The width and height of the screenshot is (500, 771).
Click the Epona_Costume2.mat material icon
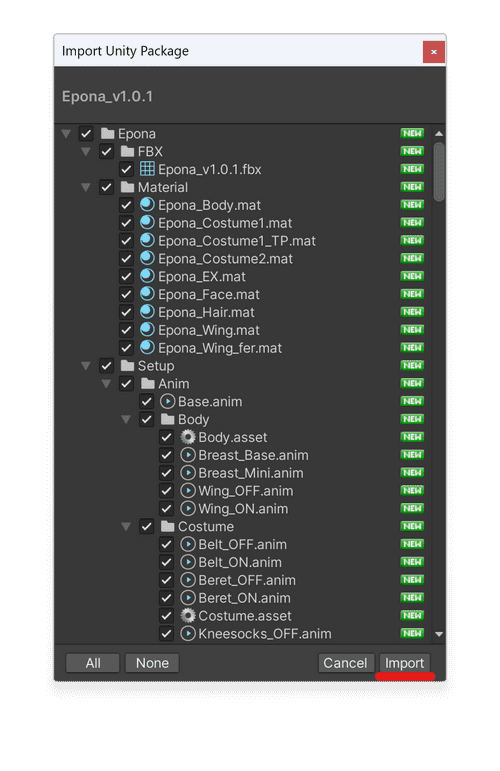tap(147, 259)
